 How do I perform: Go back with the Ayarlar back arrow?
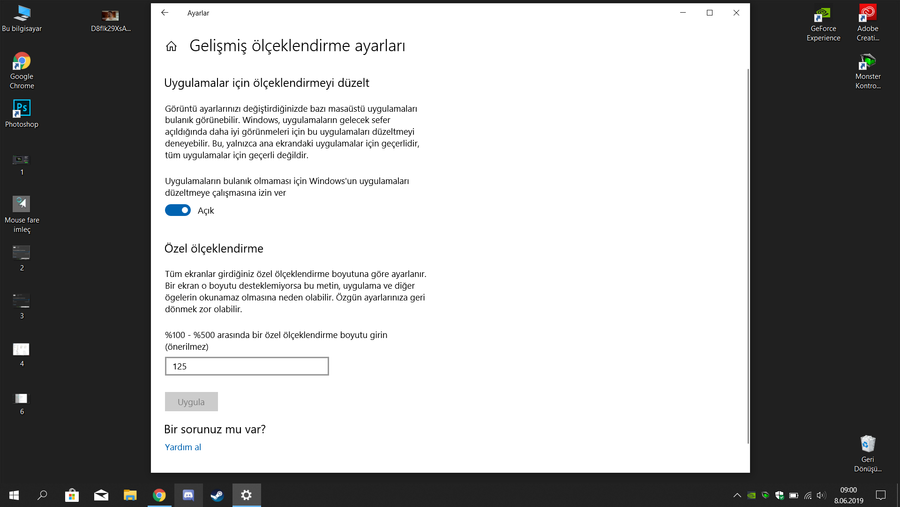(165, 13)
